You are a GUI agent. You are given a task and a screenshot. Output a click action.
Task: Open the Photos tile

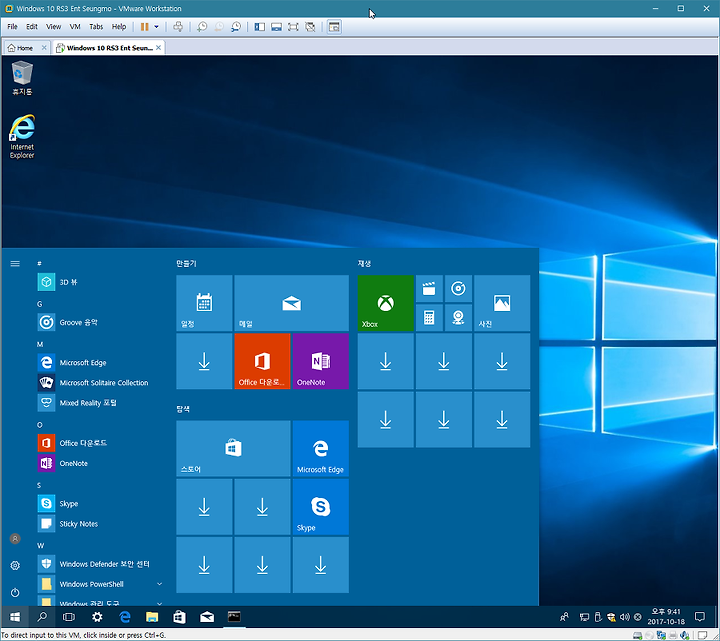click(502, 303)
